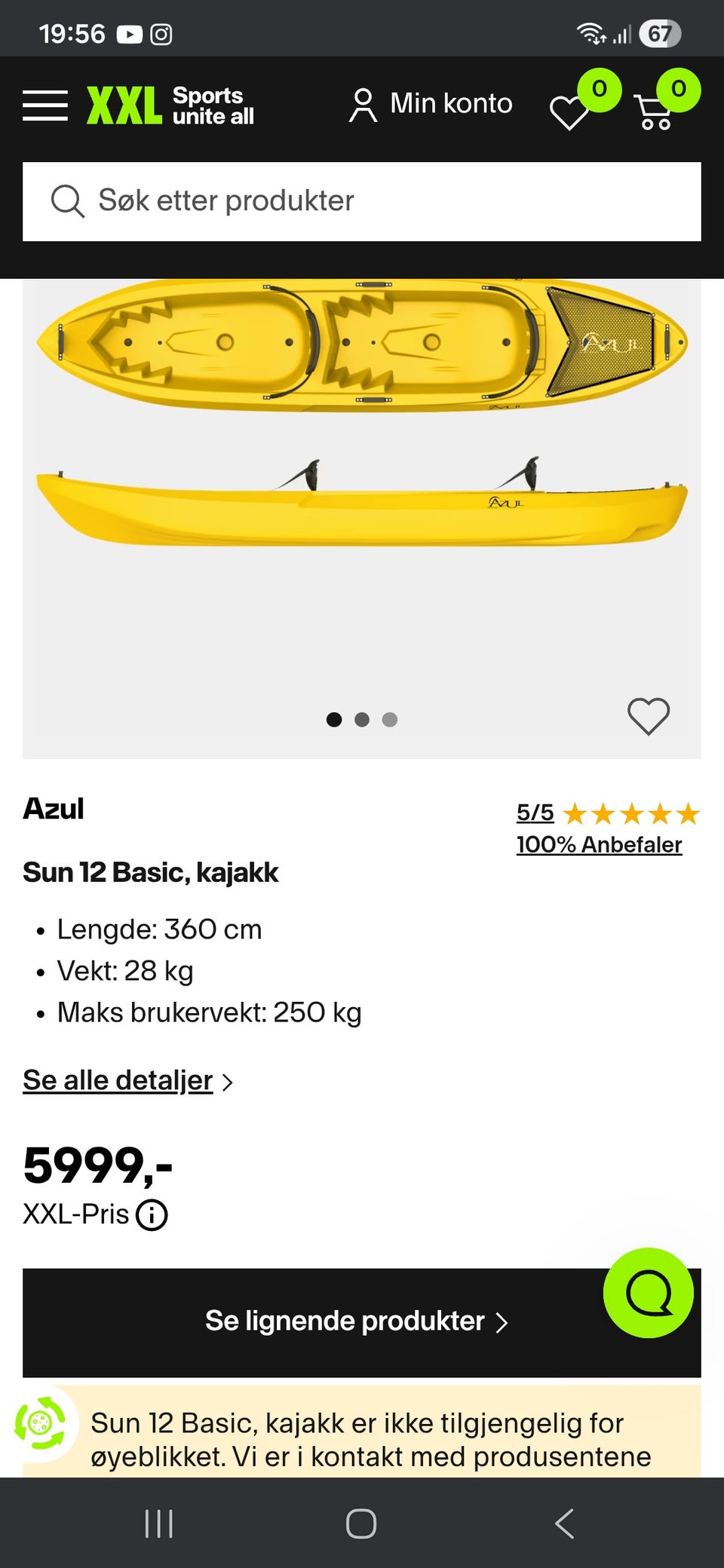Open the 100% Anbefaler link
Image resolution: width=724 pixels, height=1568 pixels.
pyautogui.click(x=599, y=844)
